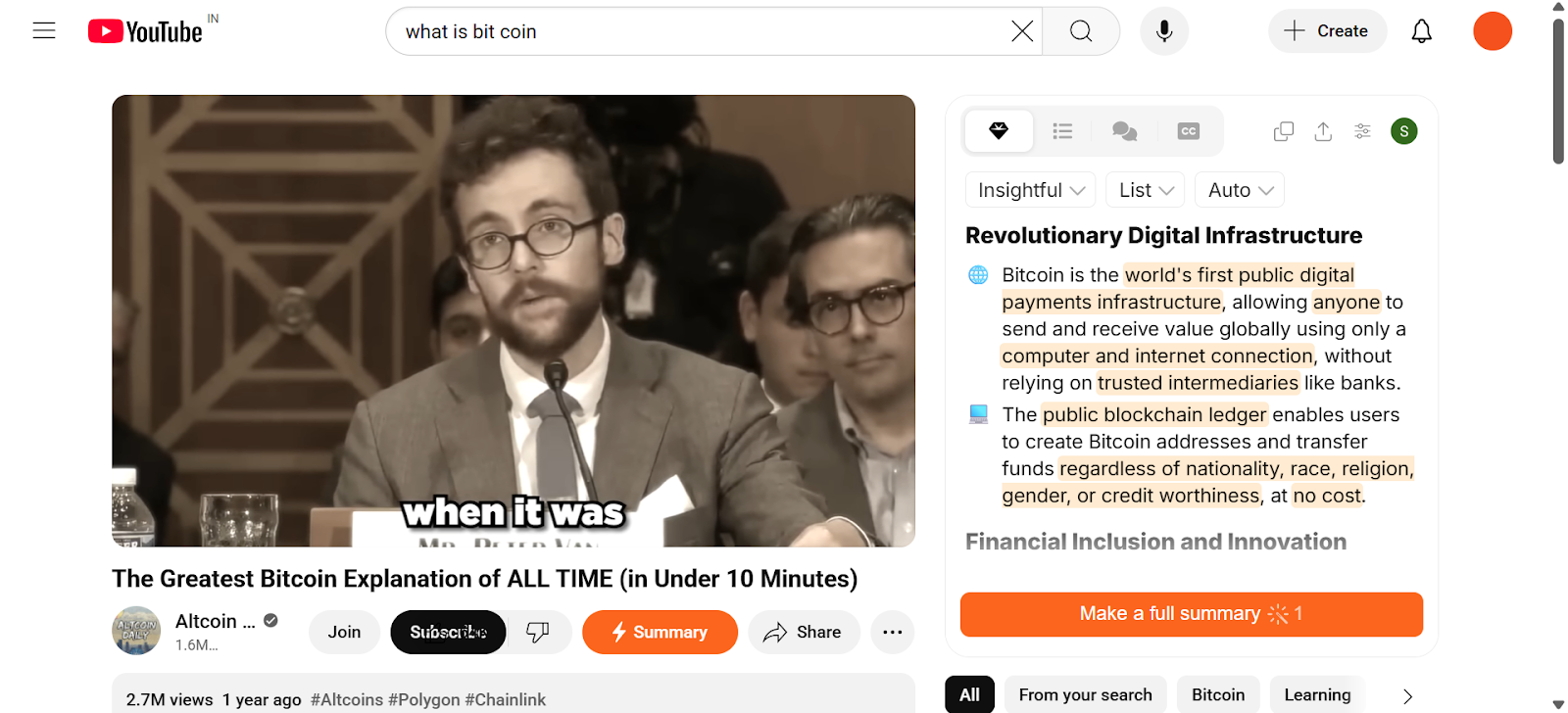Click the magnifier search button
Viewport: 1568px width, 713px height.
pos(1081,31)
